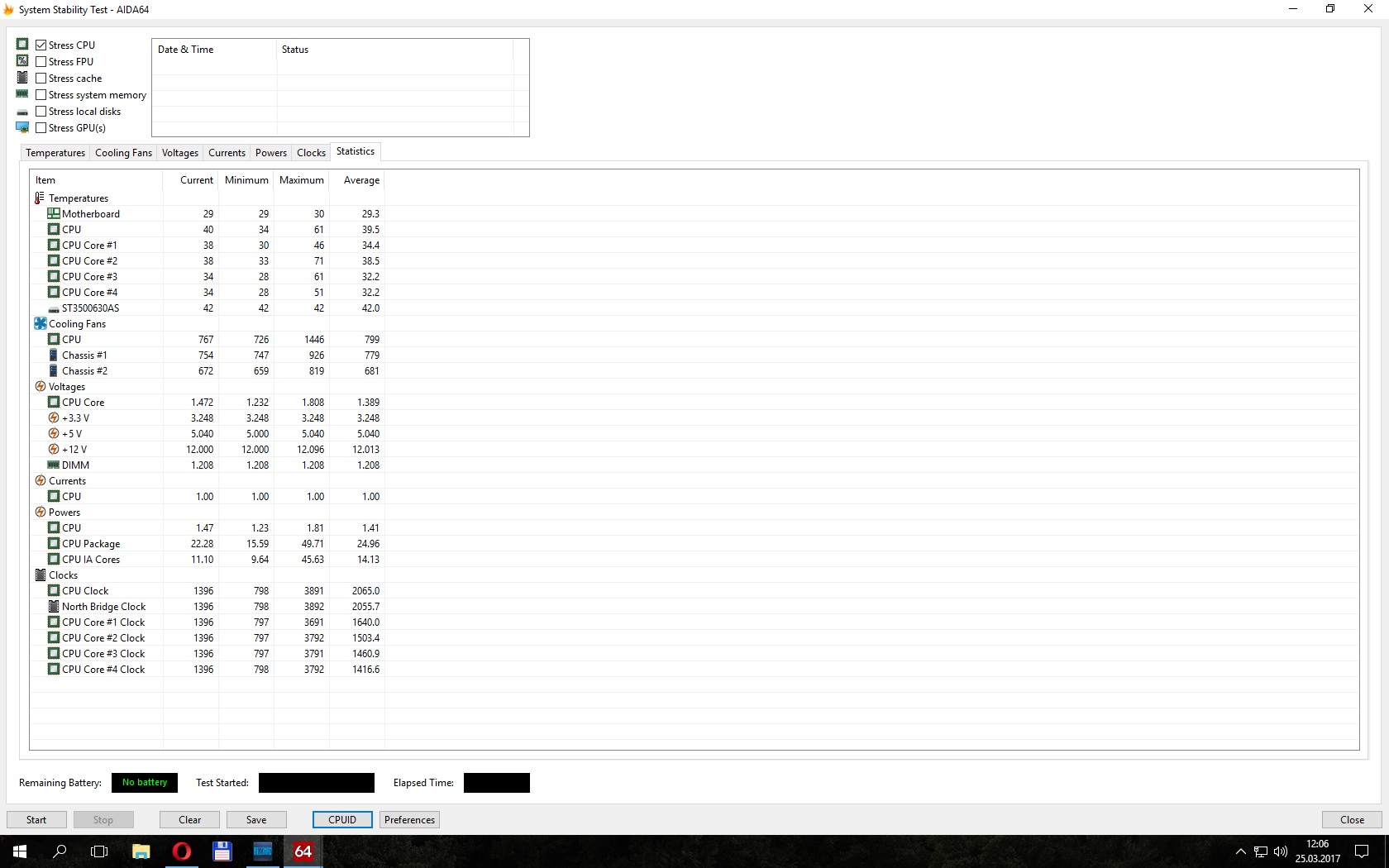The image size is (1389, 868).
Task: Click the Temperatures thermometer icon in list
Action: 40,198
